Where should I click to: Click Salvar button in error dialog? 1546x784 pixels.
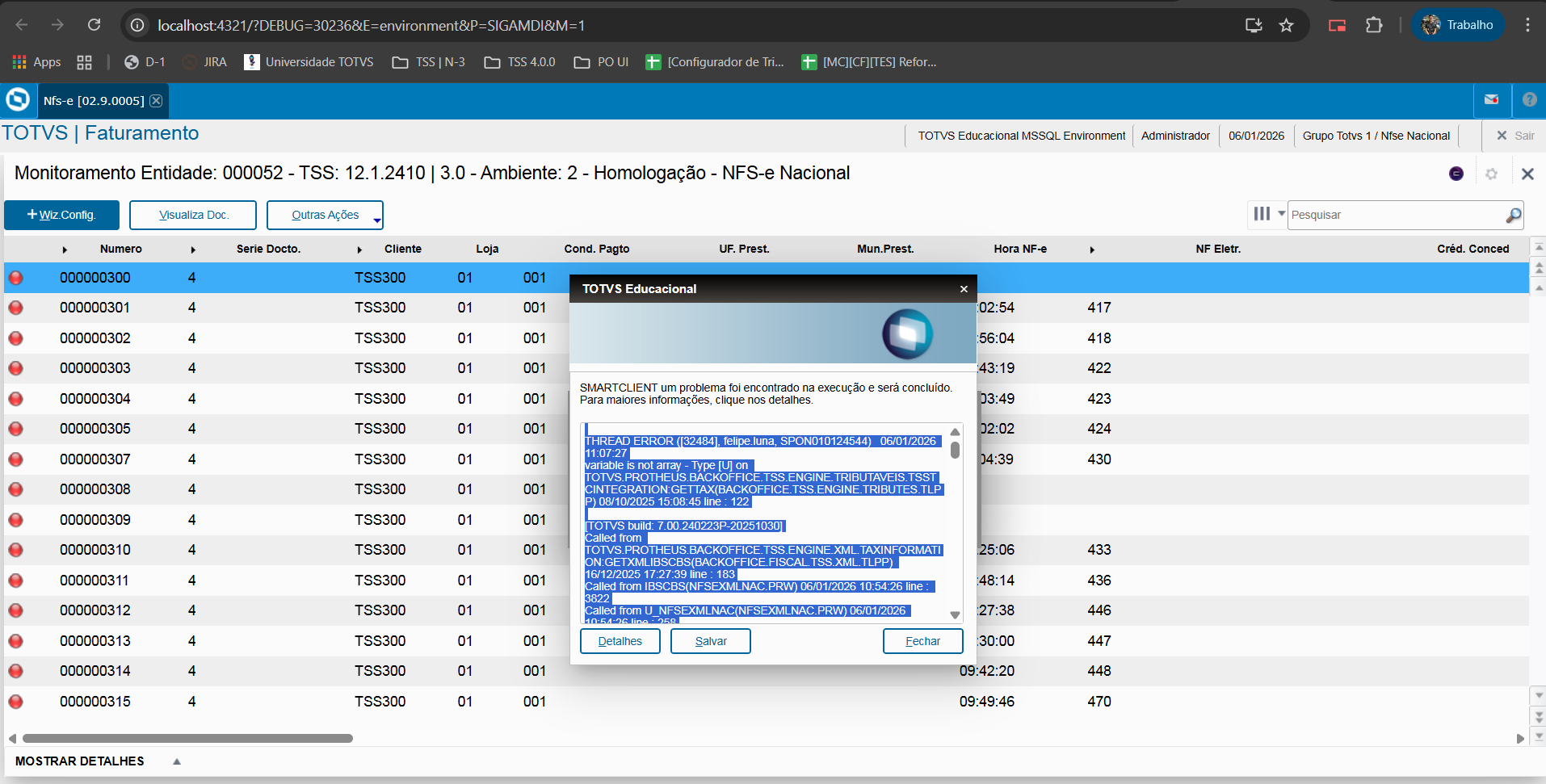(x=711, y=641)
